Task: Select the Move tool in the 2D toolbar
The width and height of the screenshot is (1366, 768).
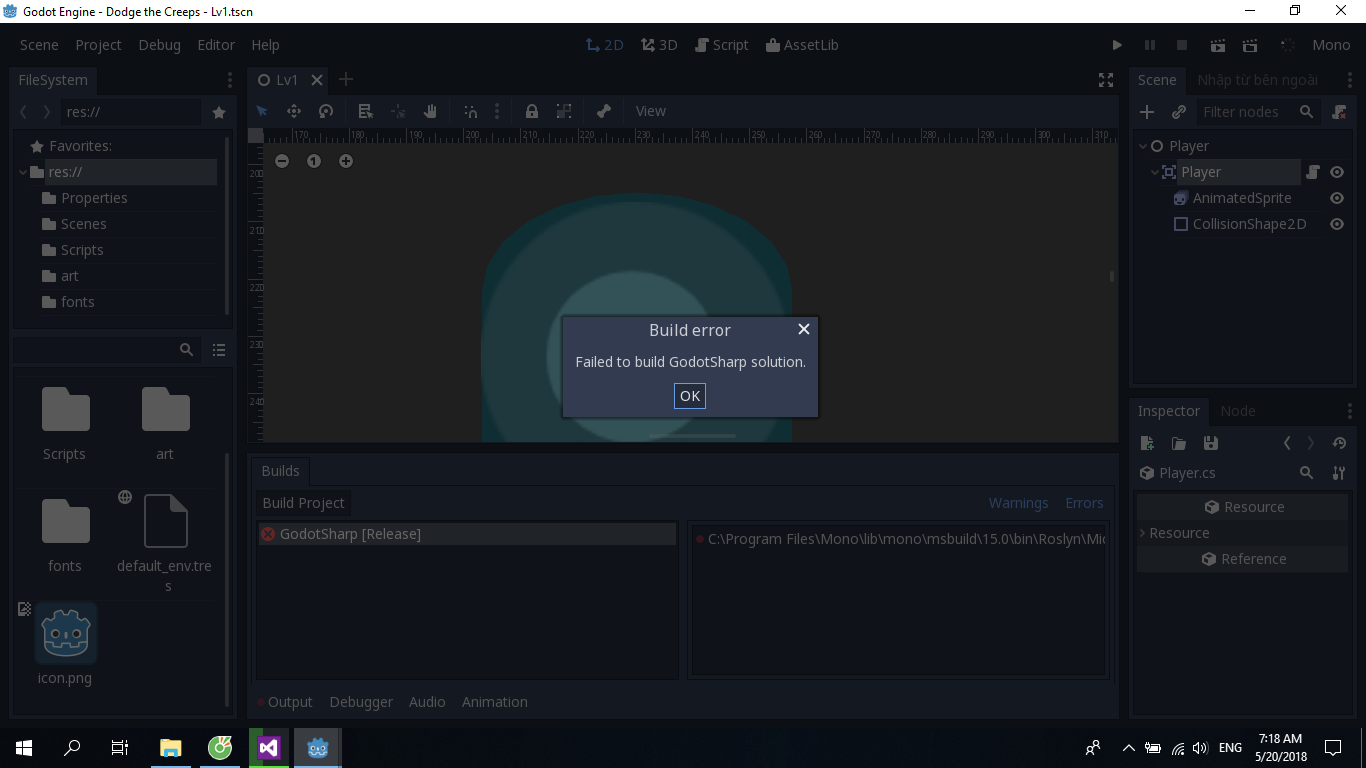Action: pyautogui.click(x=294, y=111)
